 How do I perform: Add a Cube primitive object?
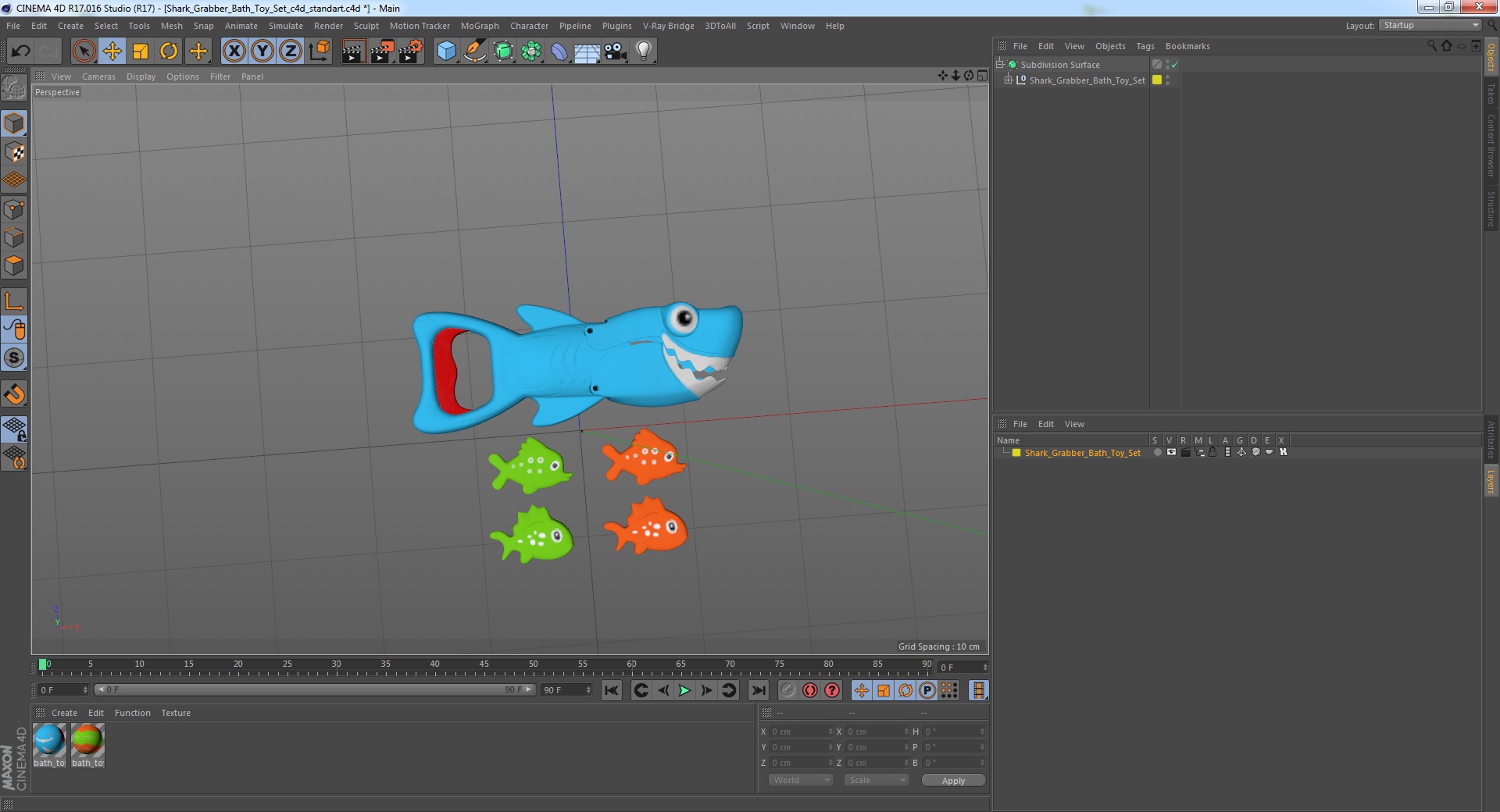[x=446, y=52]
